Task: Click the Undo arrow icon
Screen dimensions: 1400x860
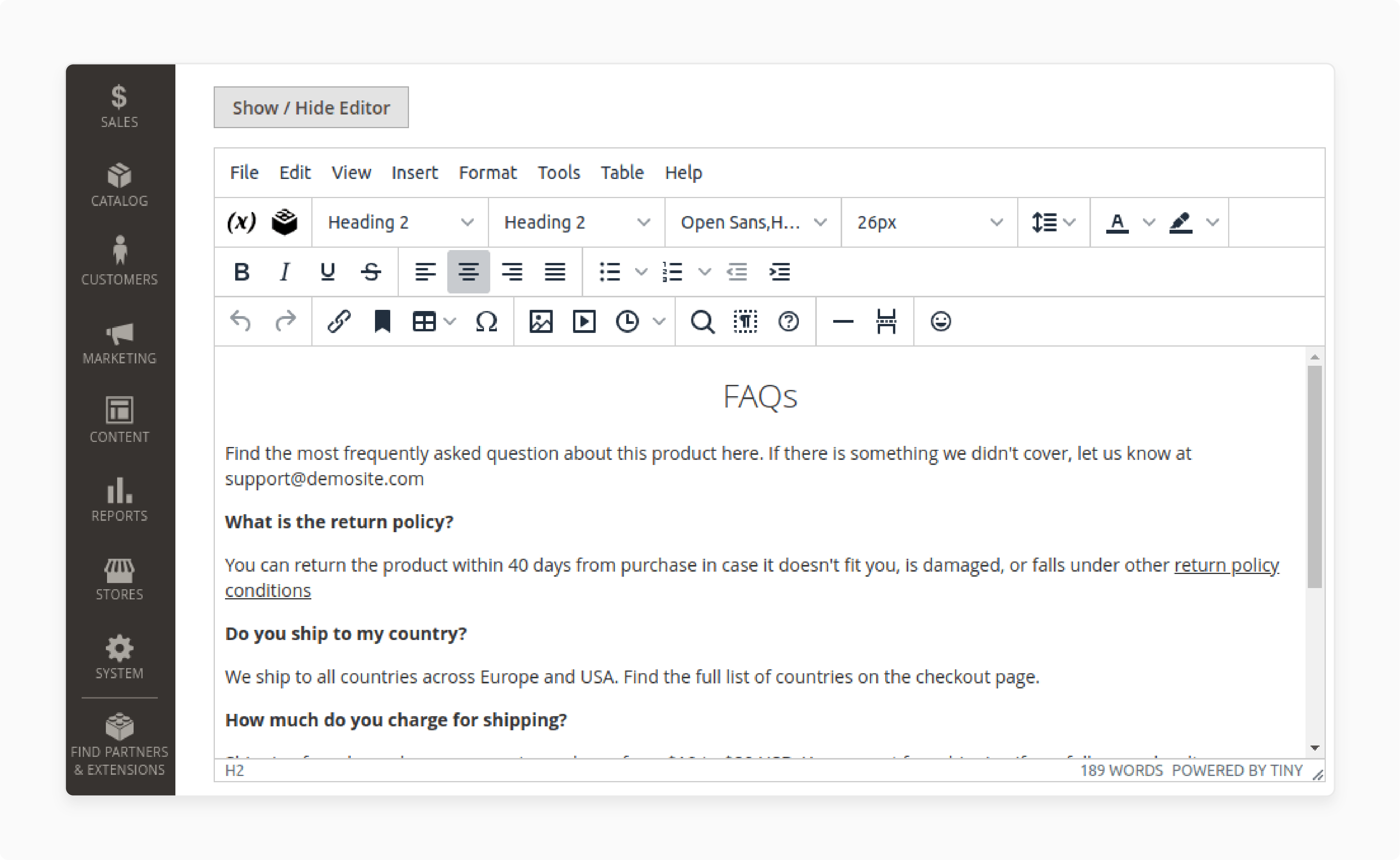Action: (241, 321)
